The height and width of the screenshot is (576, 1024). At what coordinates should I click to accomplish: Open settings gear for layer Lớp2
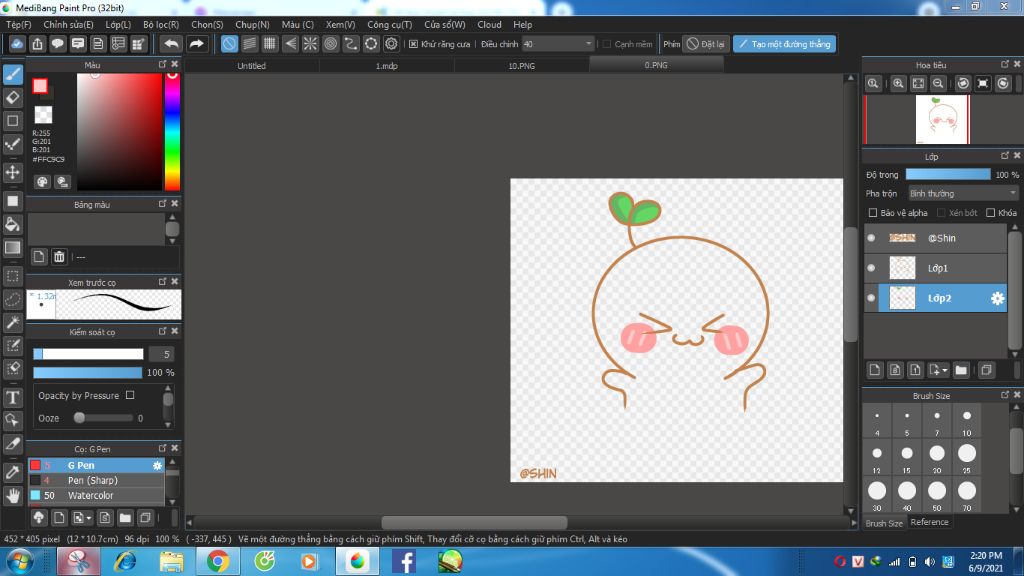click(997, 298)
